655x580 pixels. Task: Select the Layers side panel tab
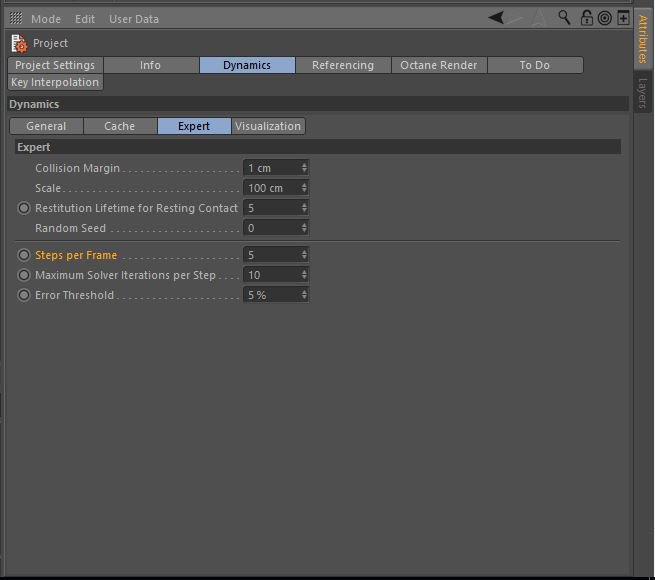click(643, 93)
